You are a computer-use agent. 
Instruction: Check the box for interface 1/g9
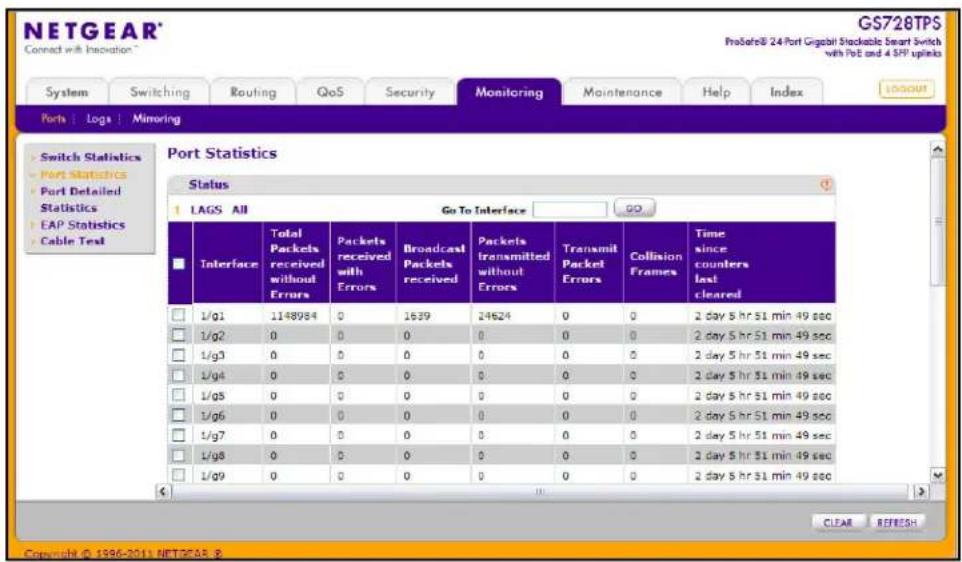point(179,475)
